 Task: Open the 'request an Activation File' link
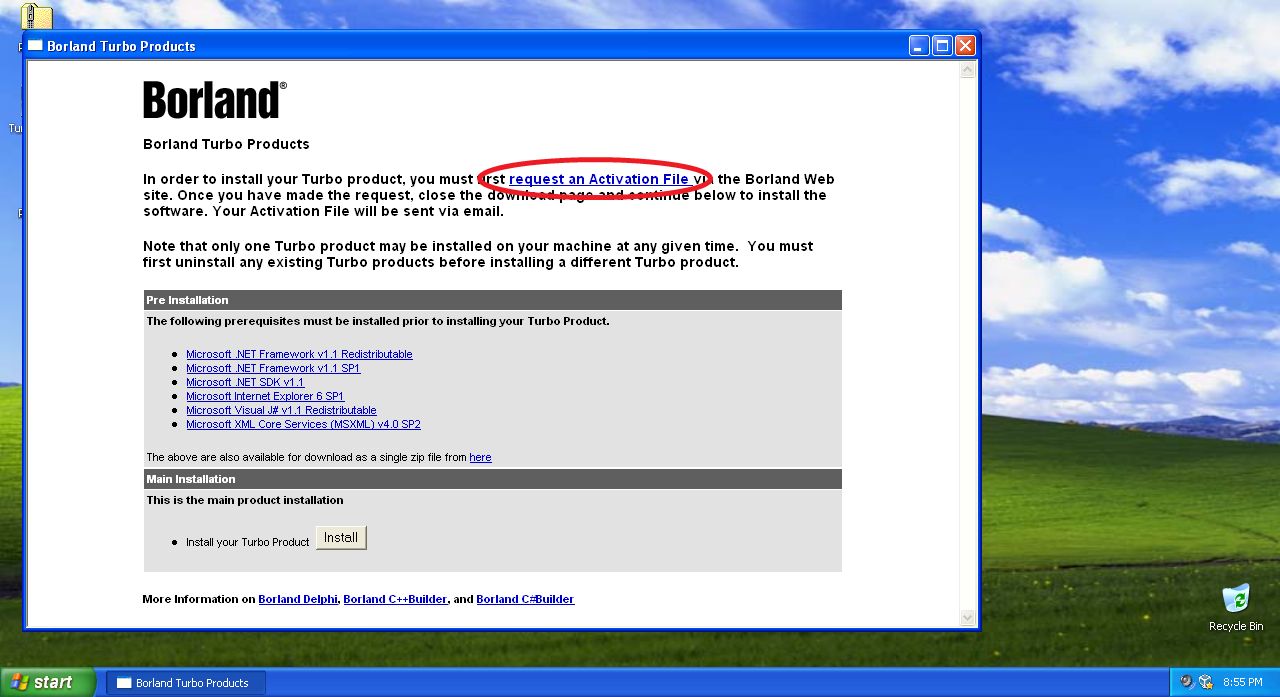click(x=598, y=179)
